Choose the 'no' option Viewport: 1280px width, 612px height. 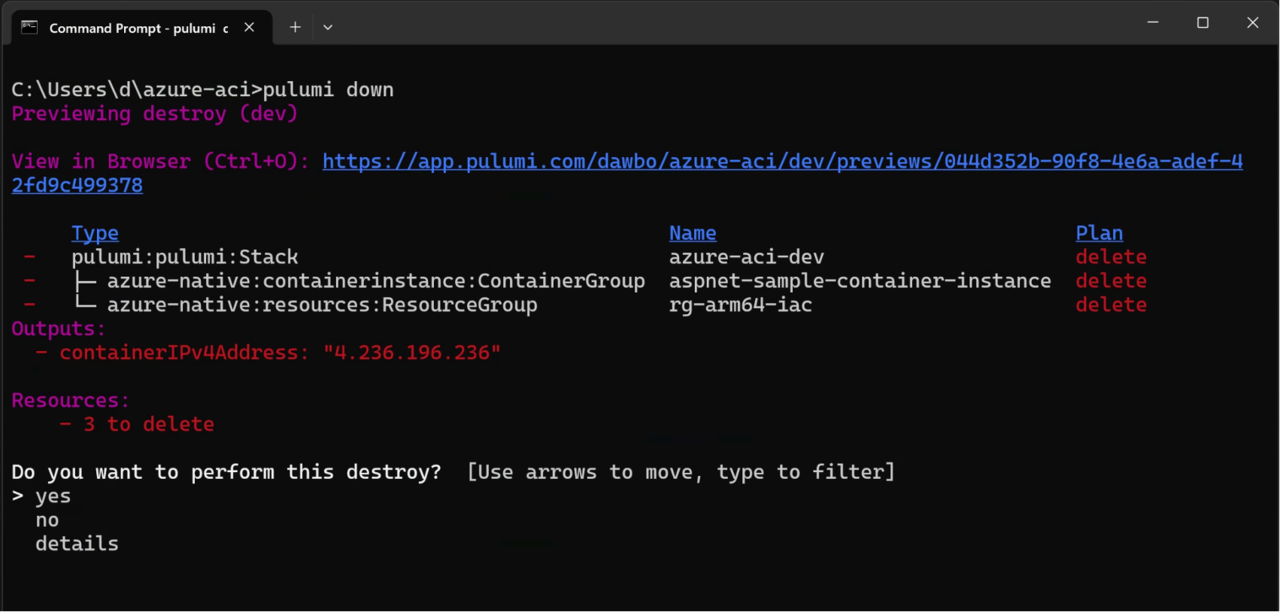[47, 520]
